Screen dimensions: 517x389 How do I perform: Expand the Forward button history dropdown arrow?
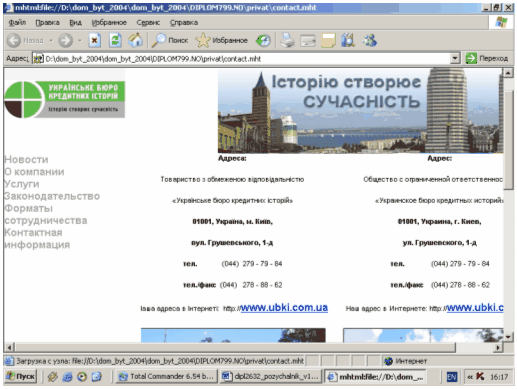click(80, 40)
